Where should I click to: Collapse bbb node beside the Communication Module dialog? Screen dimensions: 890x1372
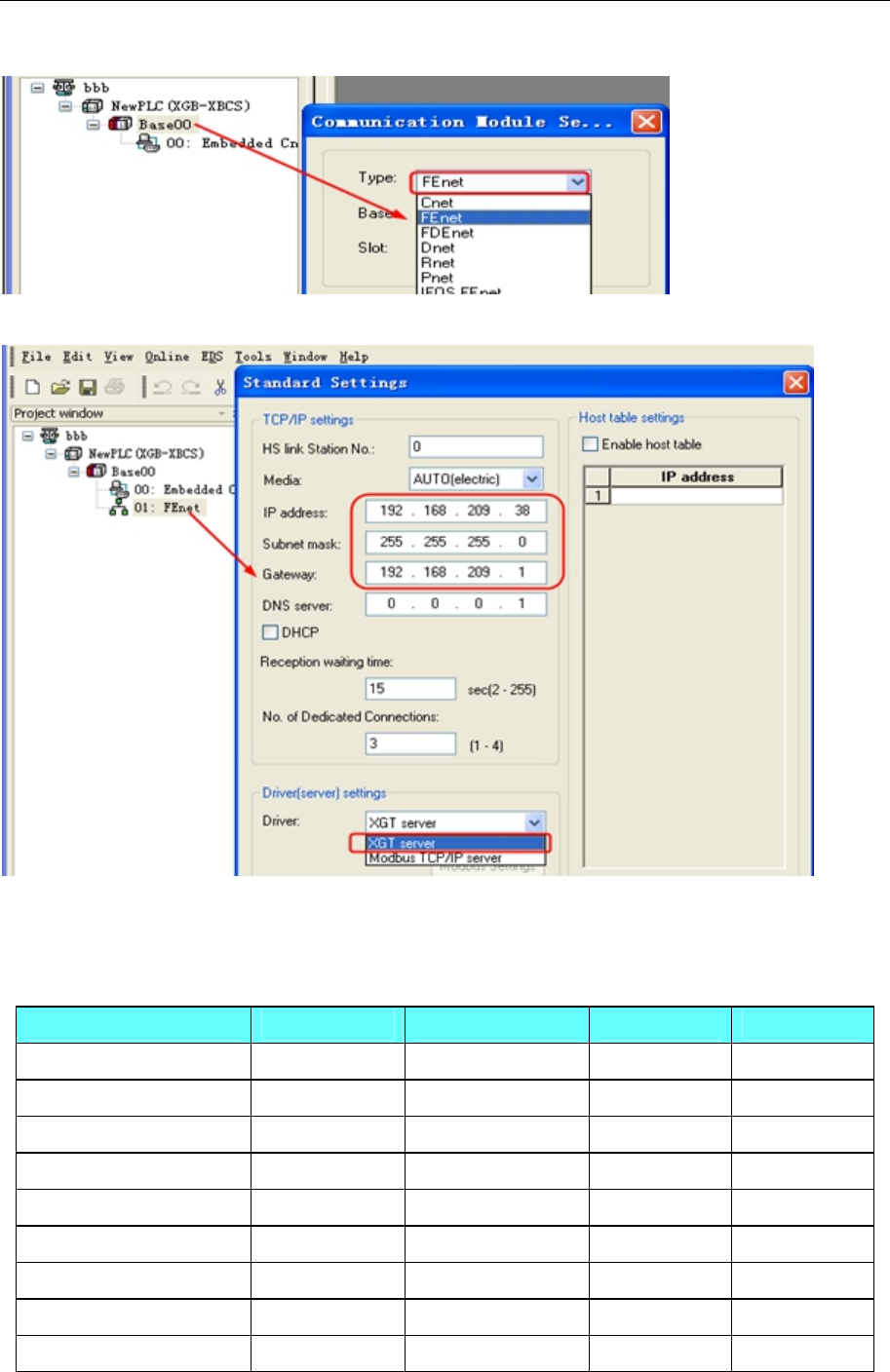point(36,87)
